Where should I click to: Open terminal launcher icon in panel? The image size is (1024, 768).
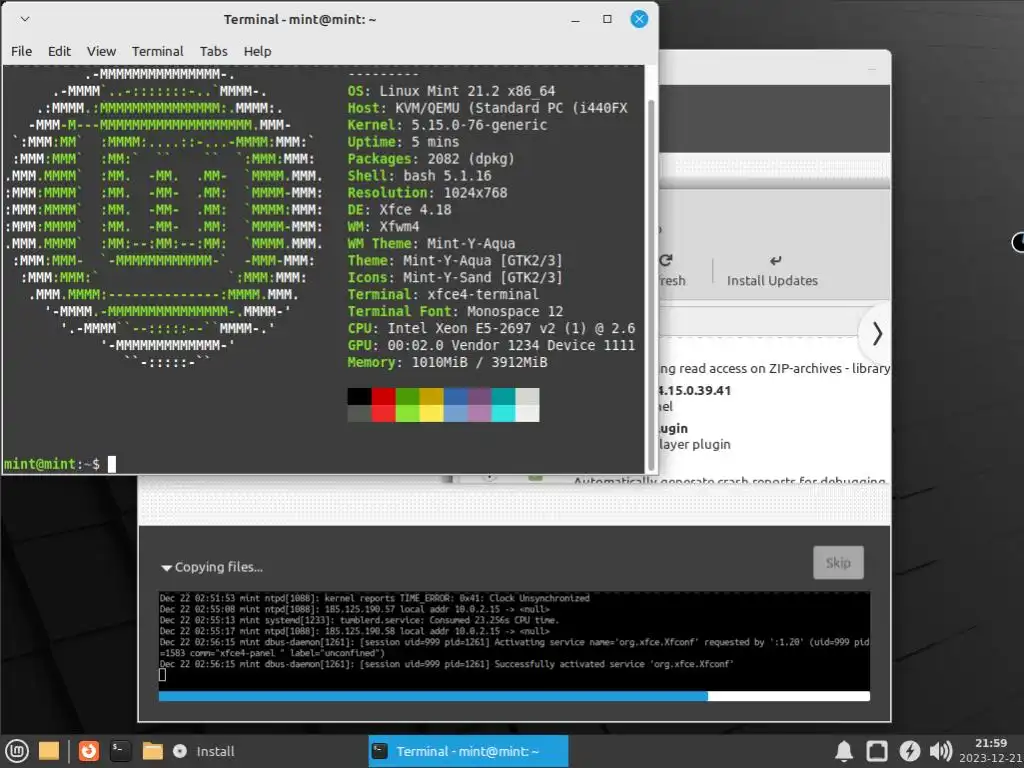pos(120,751)
